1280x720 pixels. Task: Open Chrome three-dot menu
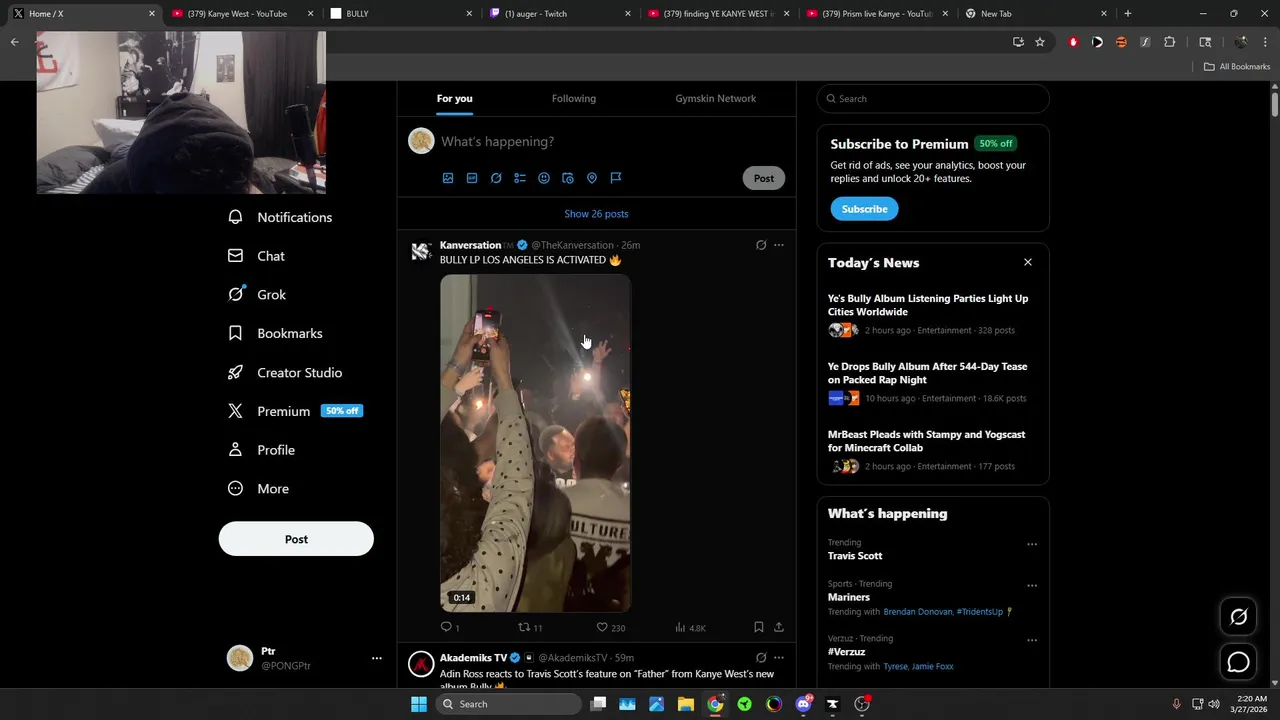point(1265,42)
